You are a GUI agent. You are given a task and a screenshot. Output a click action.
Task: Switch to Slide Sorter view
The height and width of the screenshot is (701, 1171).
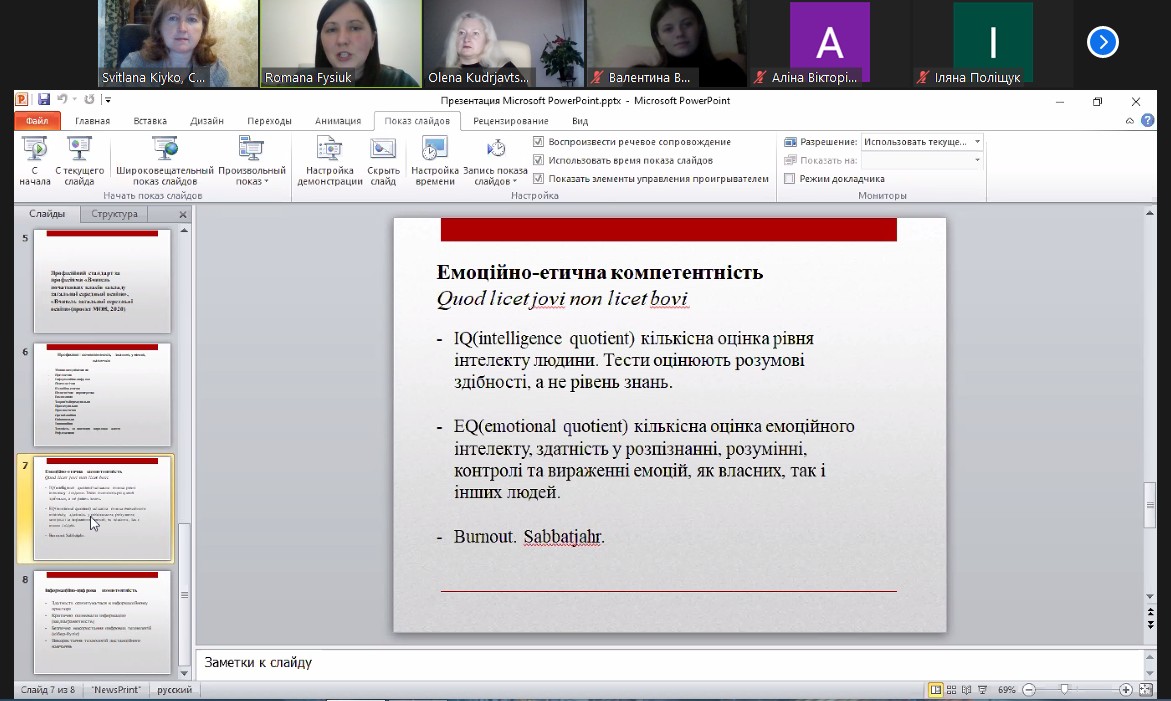951,691
